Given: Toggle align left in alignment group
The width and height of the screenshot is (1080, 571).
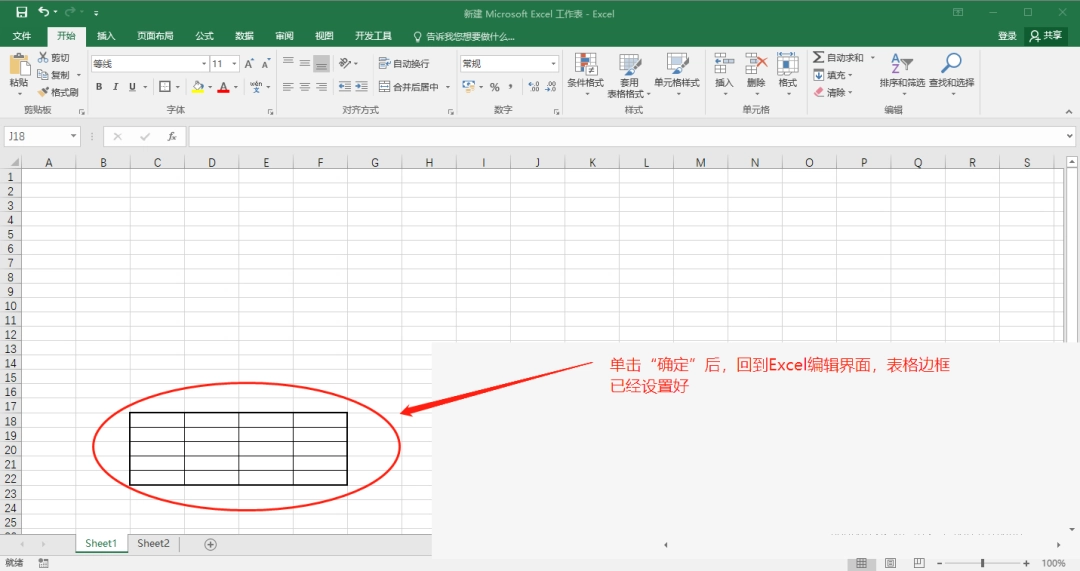Looking at the screenshot, I should (288, 87).
